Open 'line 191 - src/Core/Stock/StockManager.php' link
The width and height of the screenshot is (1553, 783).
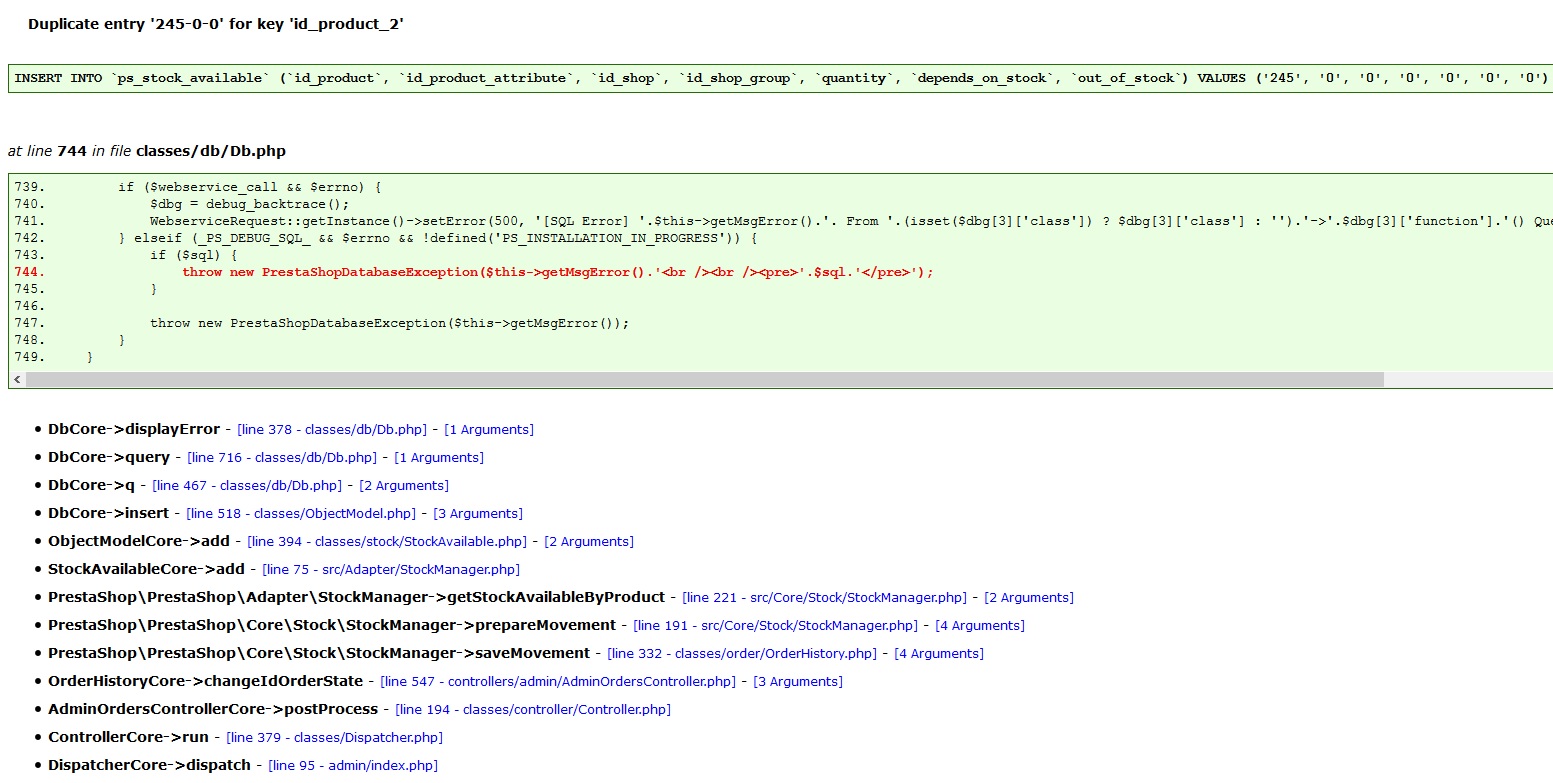click(x=775, y=625)
